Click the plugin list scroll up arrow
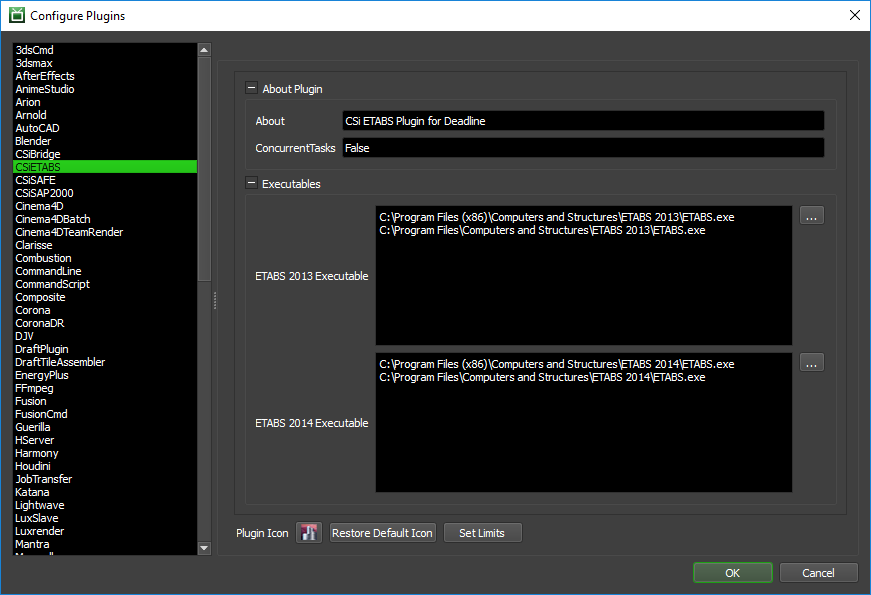Screen dimensions: 871x595 (x=204, y=50)
